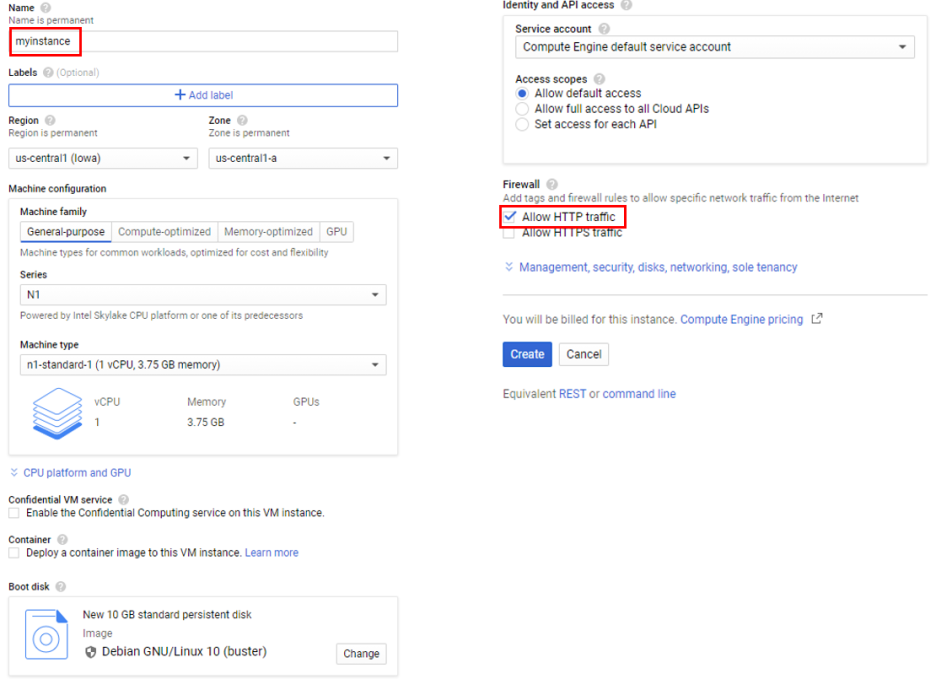Click the boot disk image icon

tap(47, 634)
